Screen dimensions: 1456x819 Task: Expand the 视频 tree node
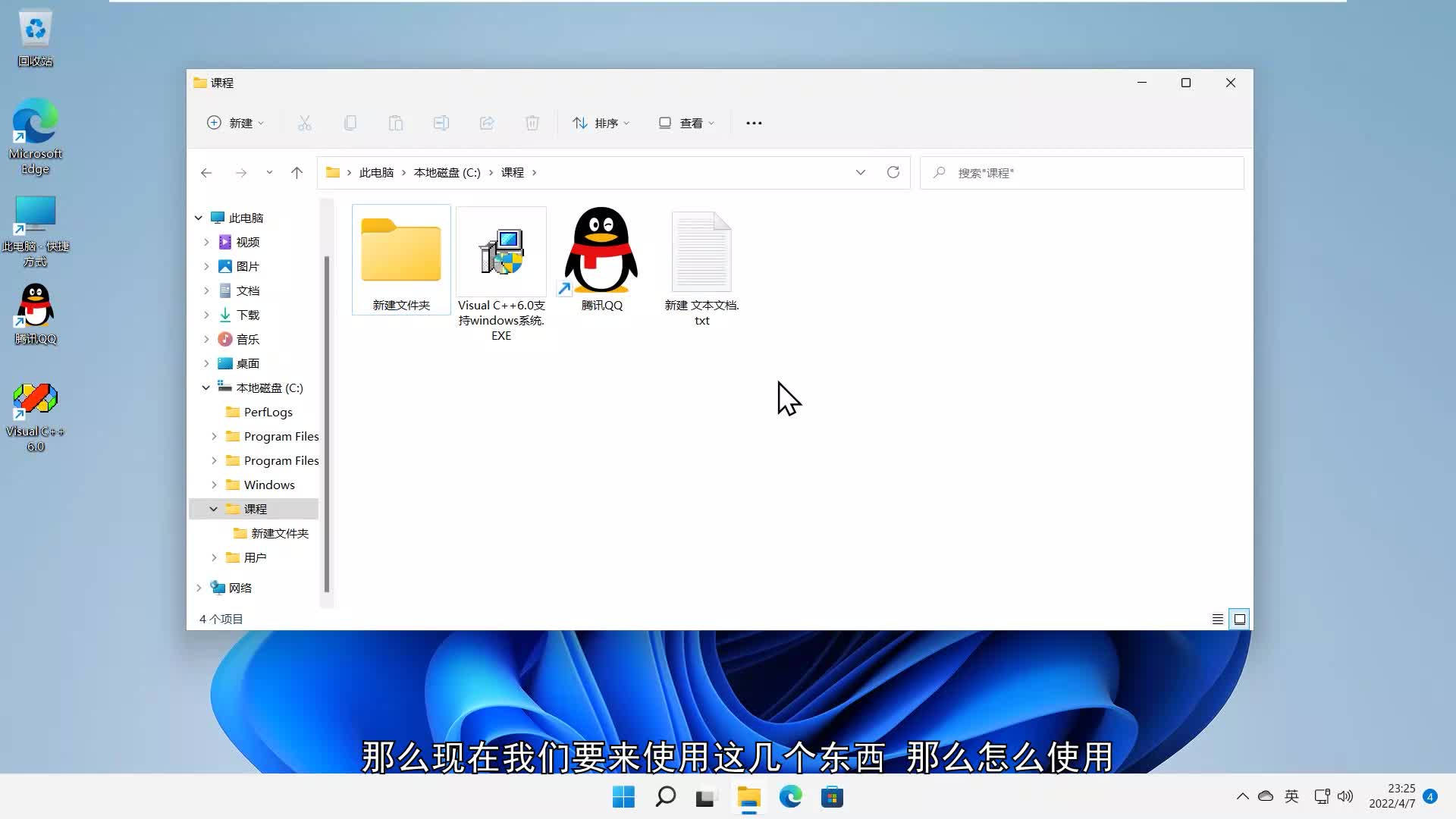(x=206, y=242)
